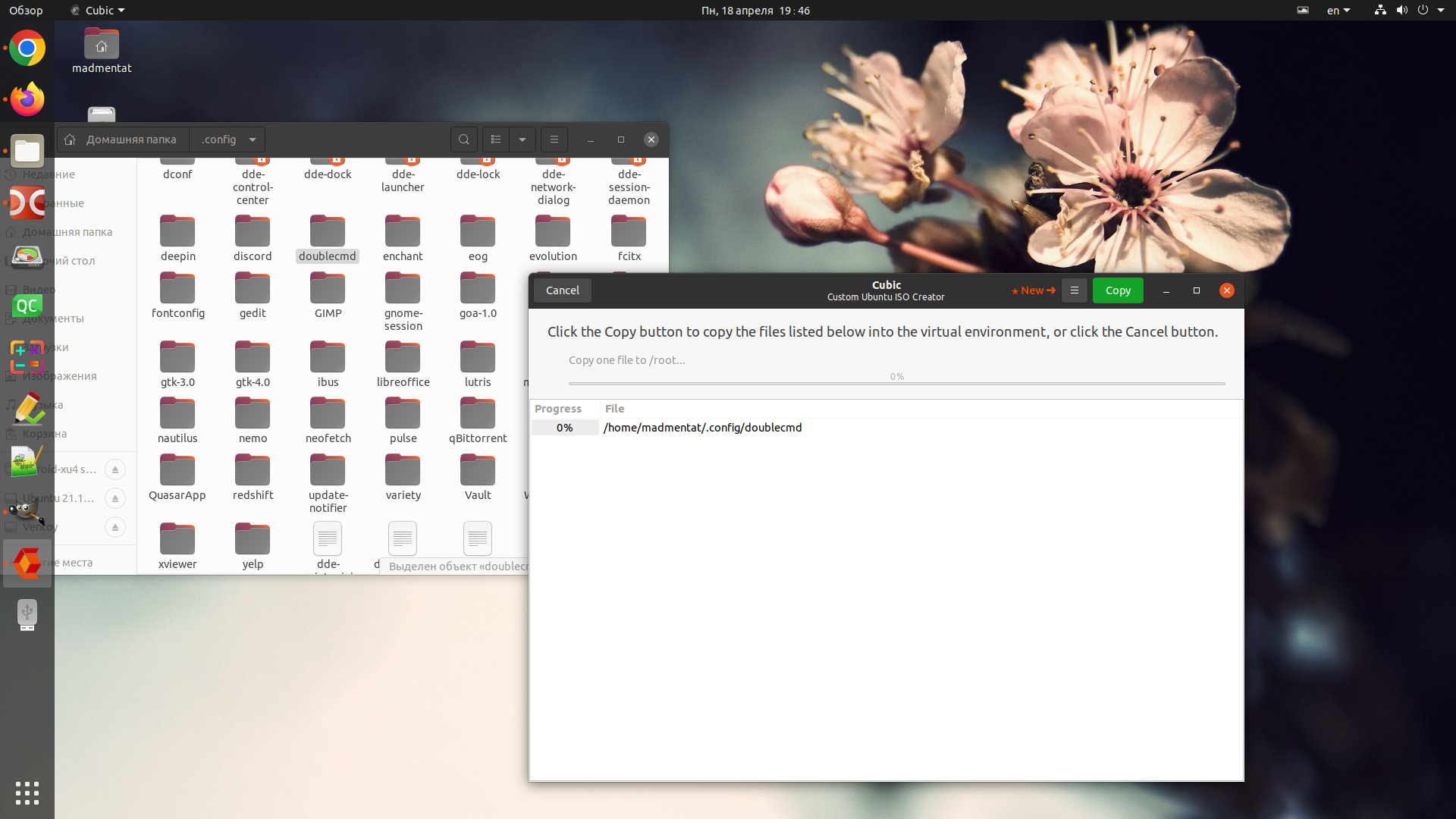Select the gnome-session folder

click(x=403, y=302)
